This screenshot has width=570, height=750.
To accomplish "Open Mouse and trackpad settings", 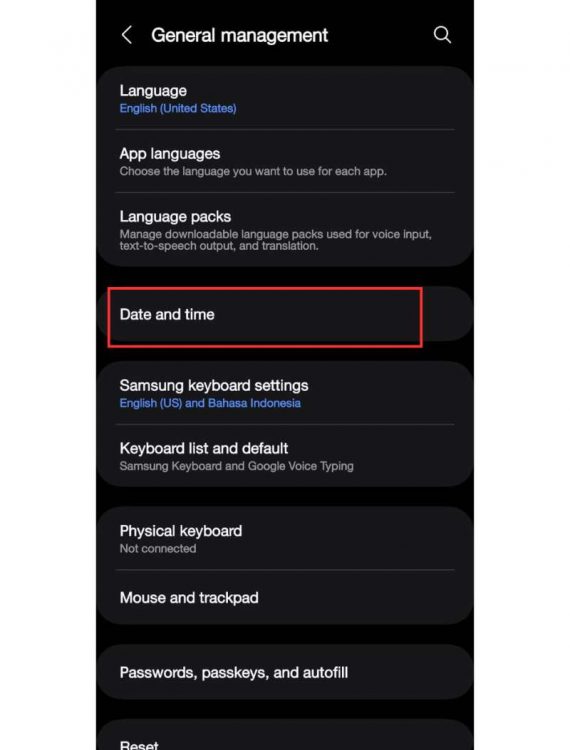I will coord(285,597).
